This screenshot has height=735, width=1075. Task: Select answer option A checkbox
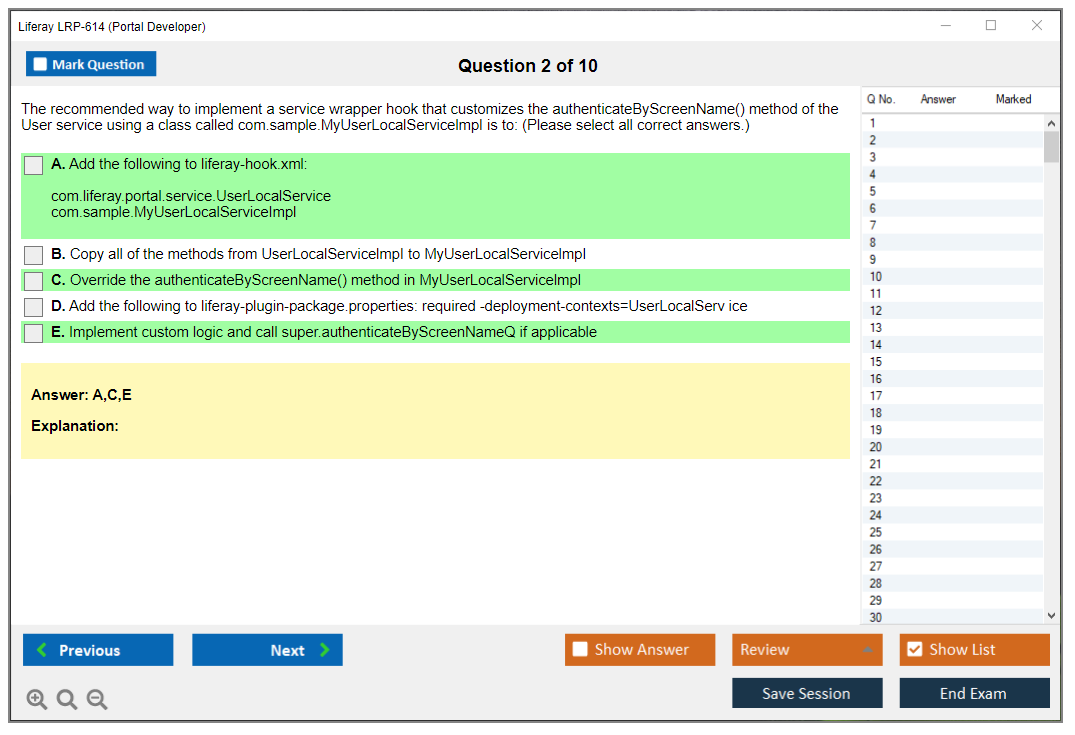tap(34, 166)
